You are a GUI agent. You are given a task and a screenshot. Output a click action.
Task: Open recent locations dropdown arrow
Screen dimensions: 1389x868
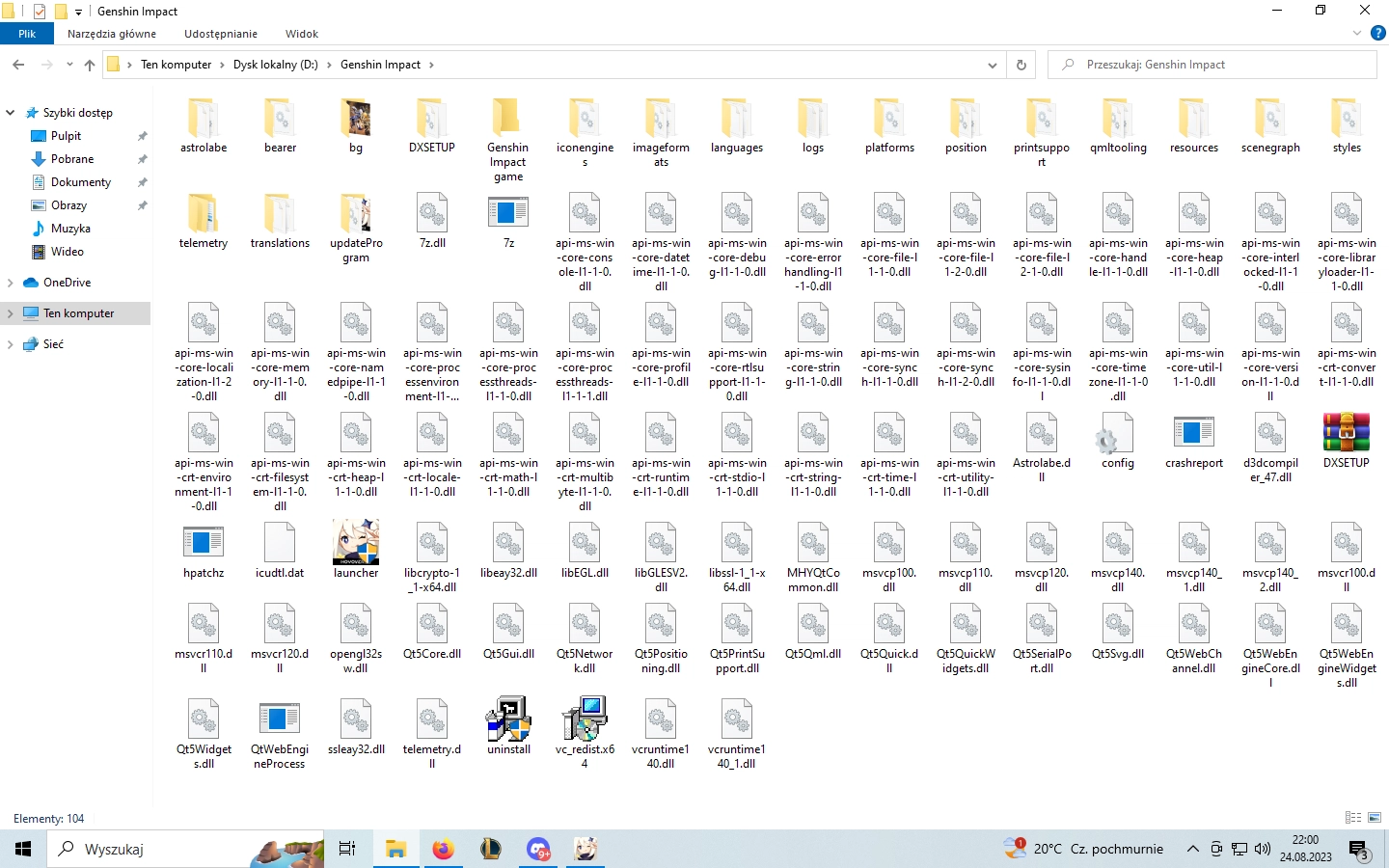click(x=69, y=65)
